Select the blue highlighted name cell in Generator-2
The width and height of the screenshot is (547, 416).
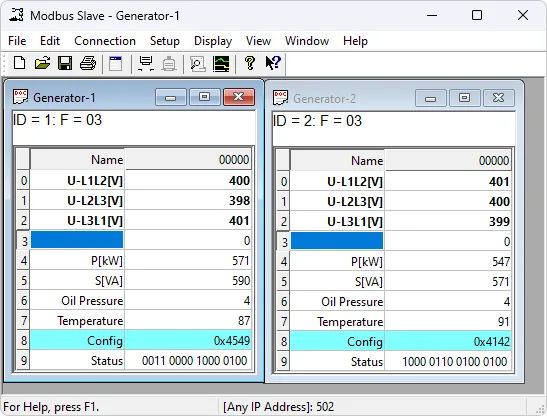point(337,241)
